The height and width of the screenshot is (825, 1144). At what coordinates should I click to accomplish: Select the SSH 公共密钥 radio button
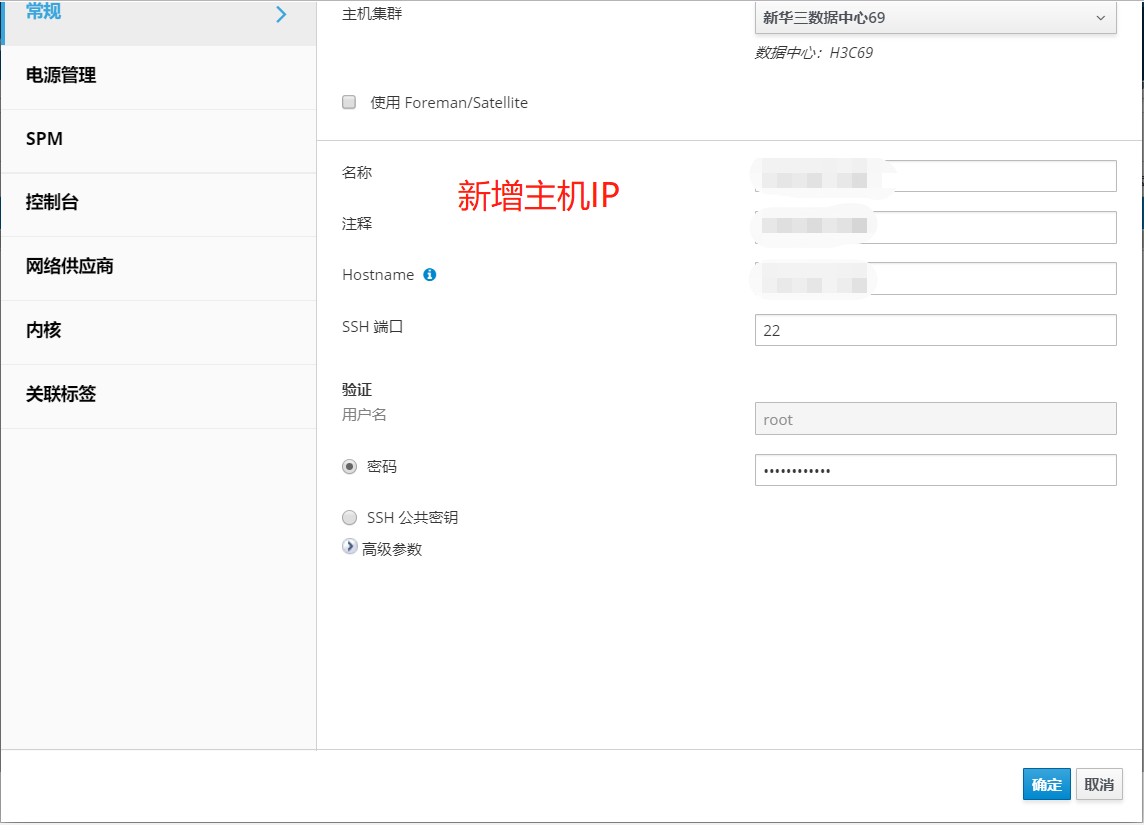349,518
